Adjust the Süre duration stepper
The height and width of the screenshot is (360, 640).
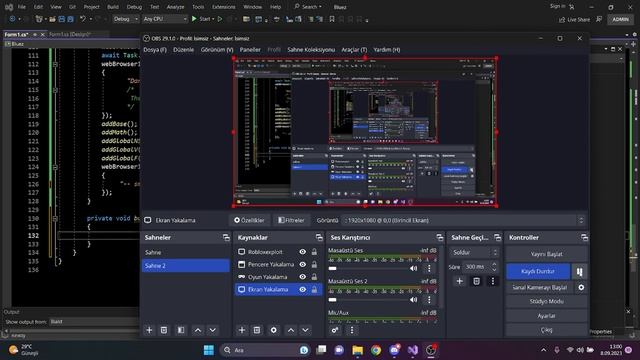[x=494, y=267]
